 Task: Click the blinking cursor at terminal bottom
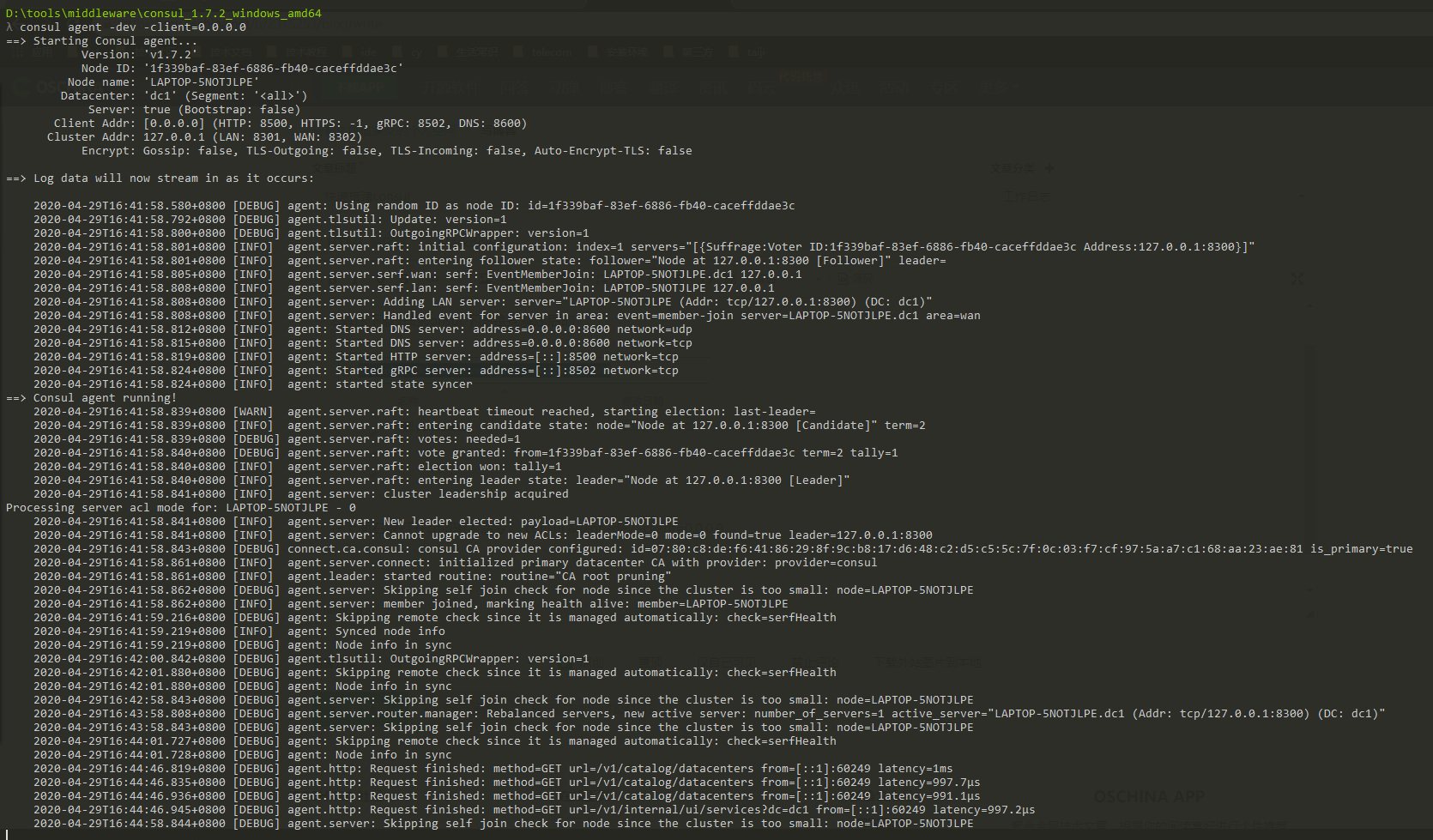point(7,834)
